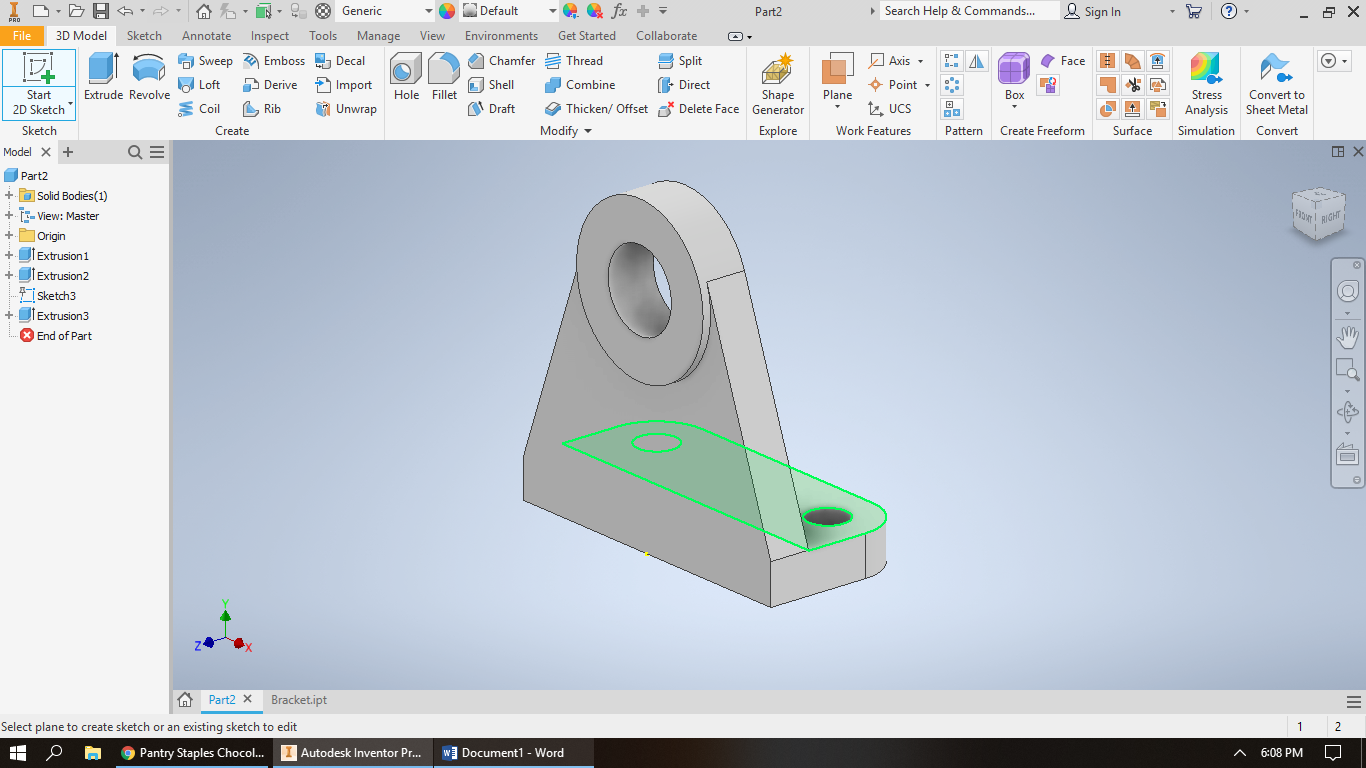Screen dimensions: 1366x768
Task: Go to the Home view tab
Action: 185,700
